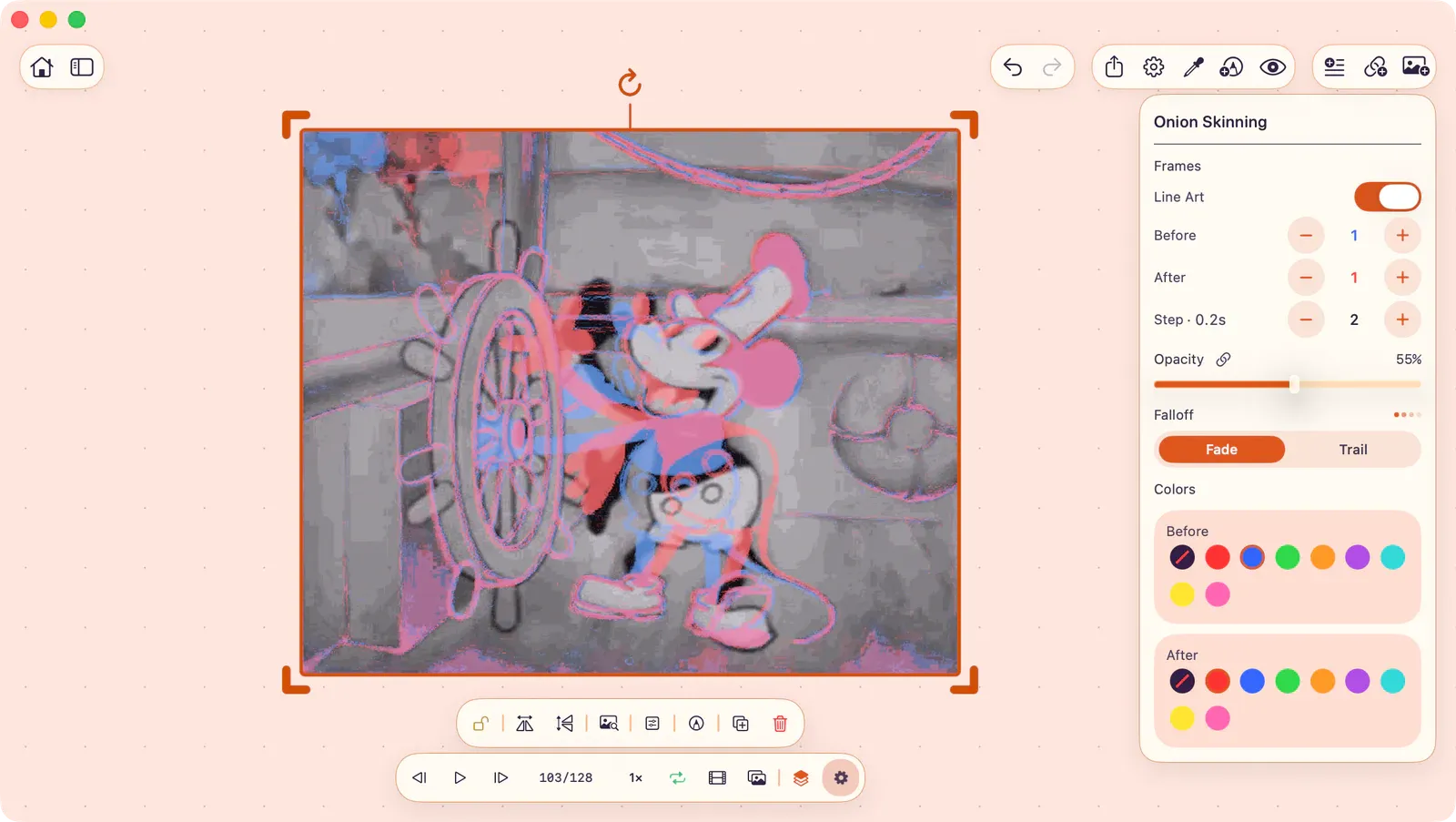The height and width of the screenshot is (822, 1456).
Task: Go to the home screen
Action: tap(42, 66)
